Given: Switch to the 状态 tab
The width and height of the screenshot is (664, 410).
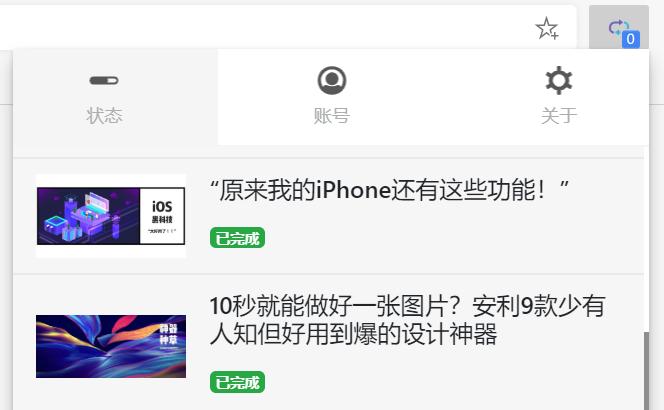Looking at the screenshot, I should (104, 97).
